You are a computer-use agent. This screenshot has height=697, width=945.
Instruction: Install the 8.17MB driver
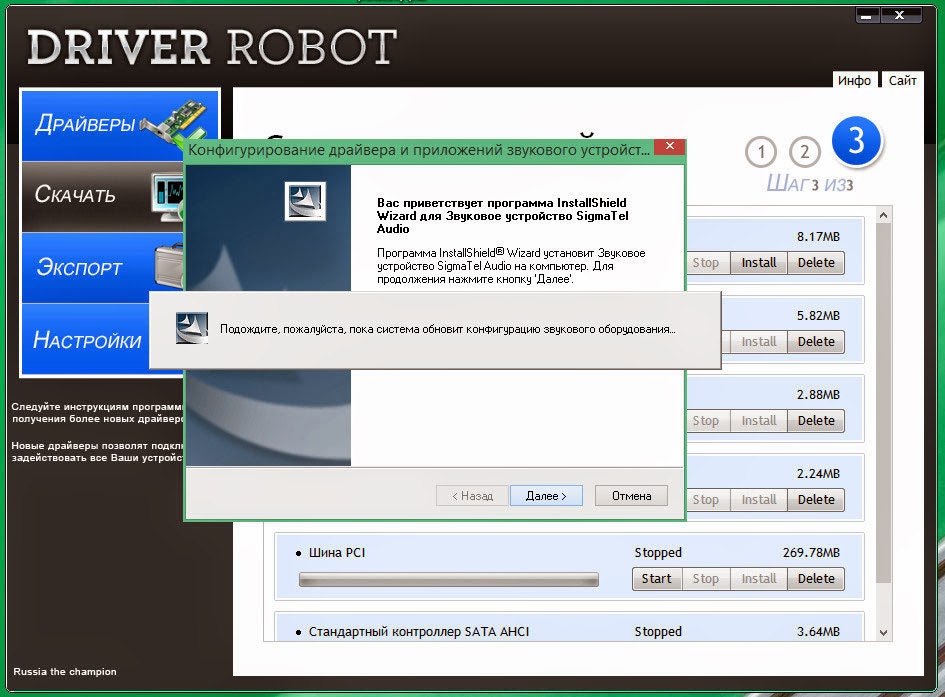click(x=759, y=263)
